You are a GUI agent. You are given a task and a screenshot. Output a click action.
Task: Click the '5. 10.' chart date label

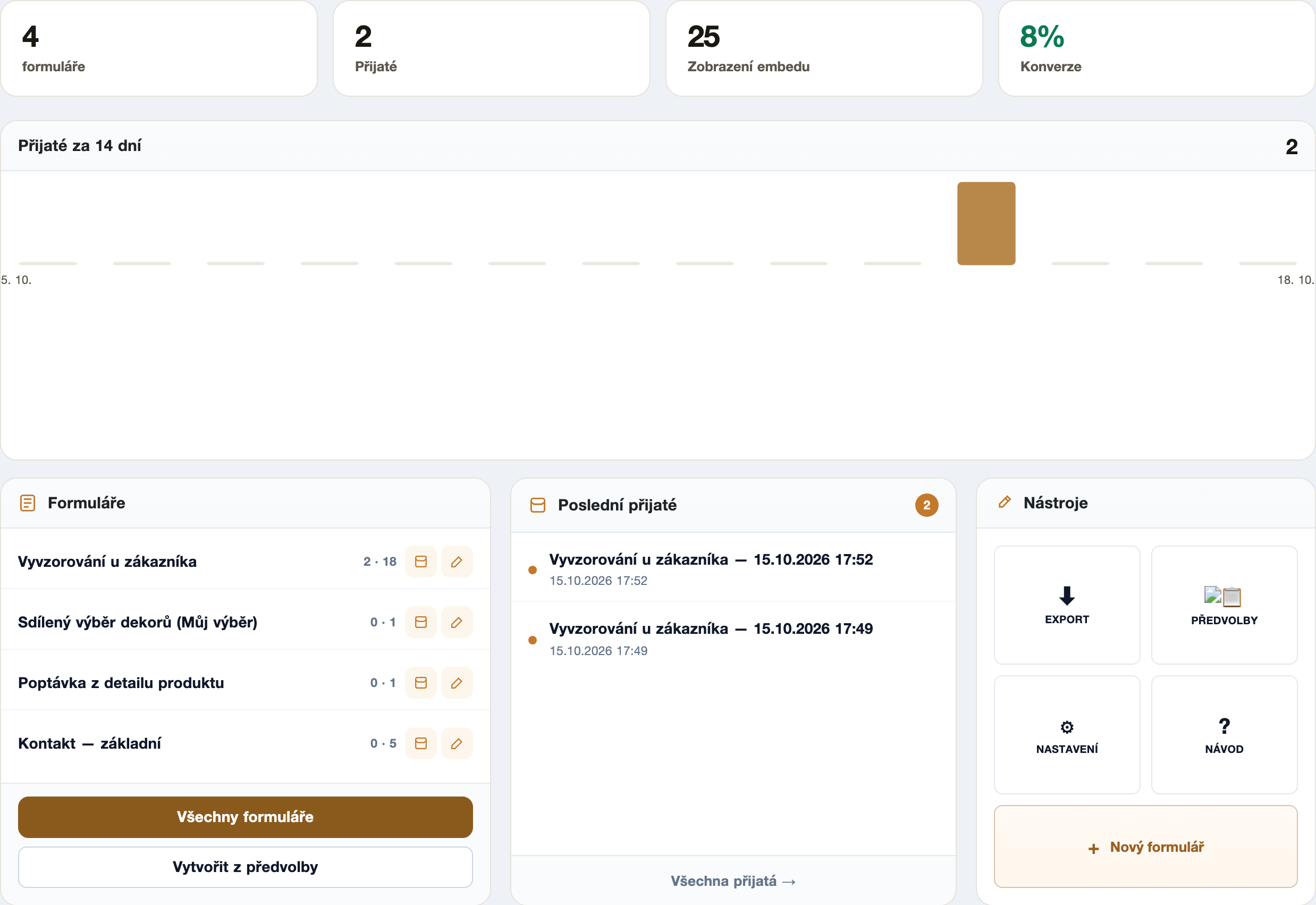click(x=16, y=280)
